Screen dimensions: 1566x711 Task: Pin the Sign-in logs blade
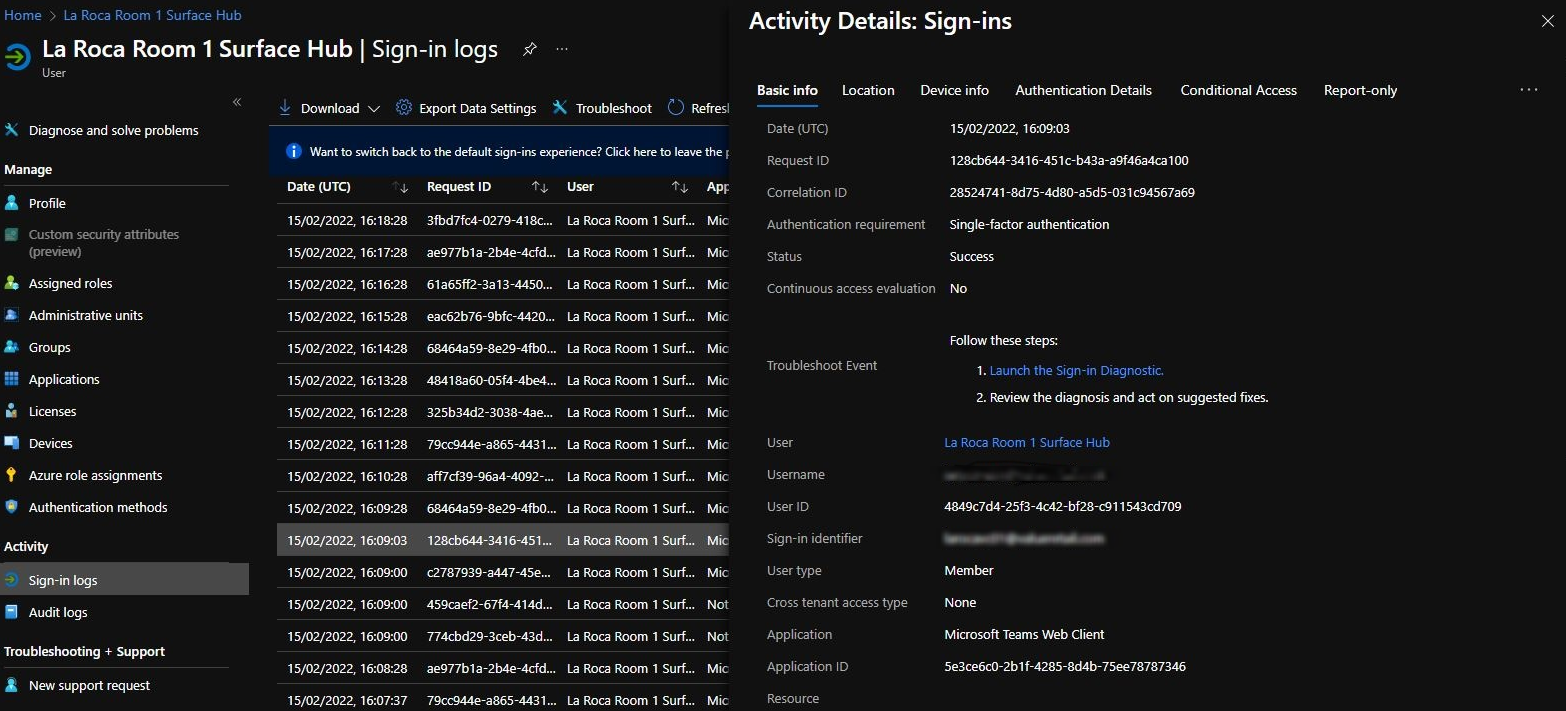point(529,49)
